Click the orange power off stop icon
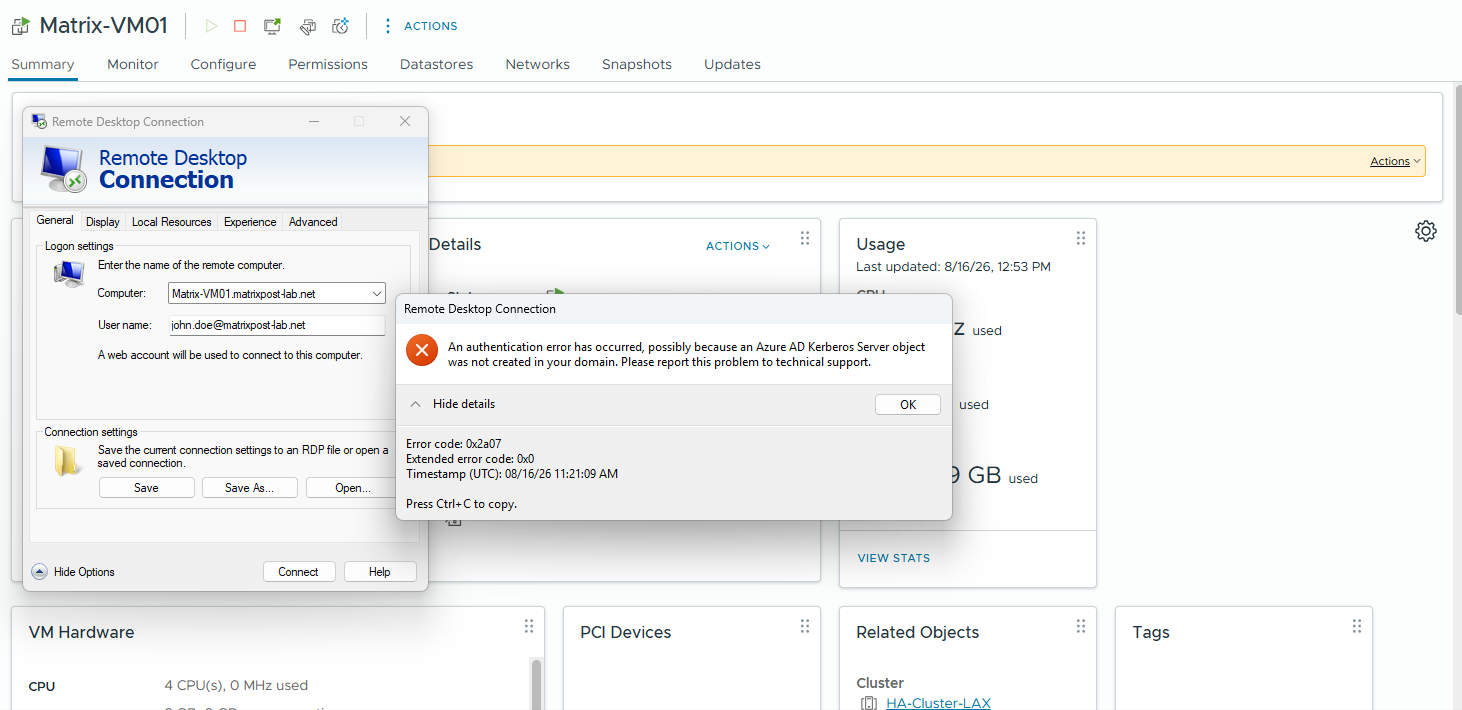The height and width of the screenshot is (710, 1462). pos(240,26)
